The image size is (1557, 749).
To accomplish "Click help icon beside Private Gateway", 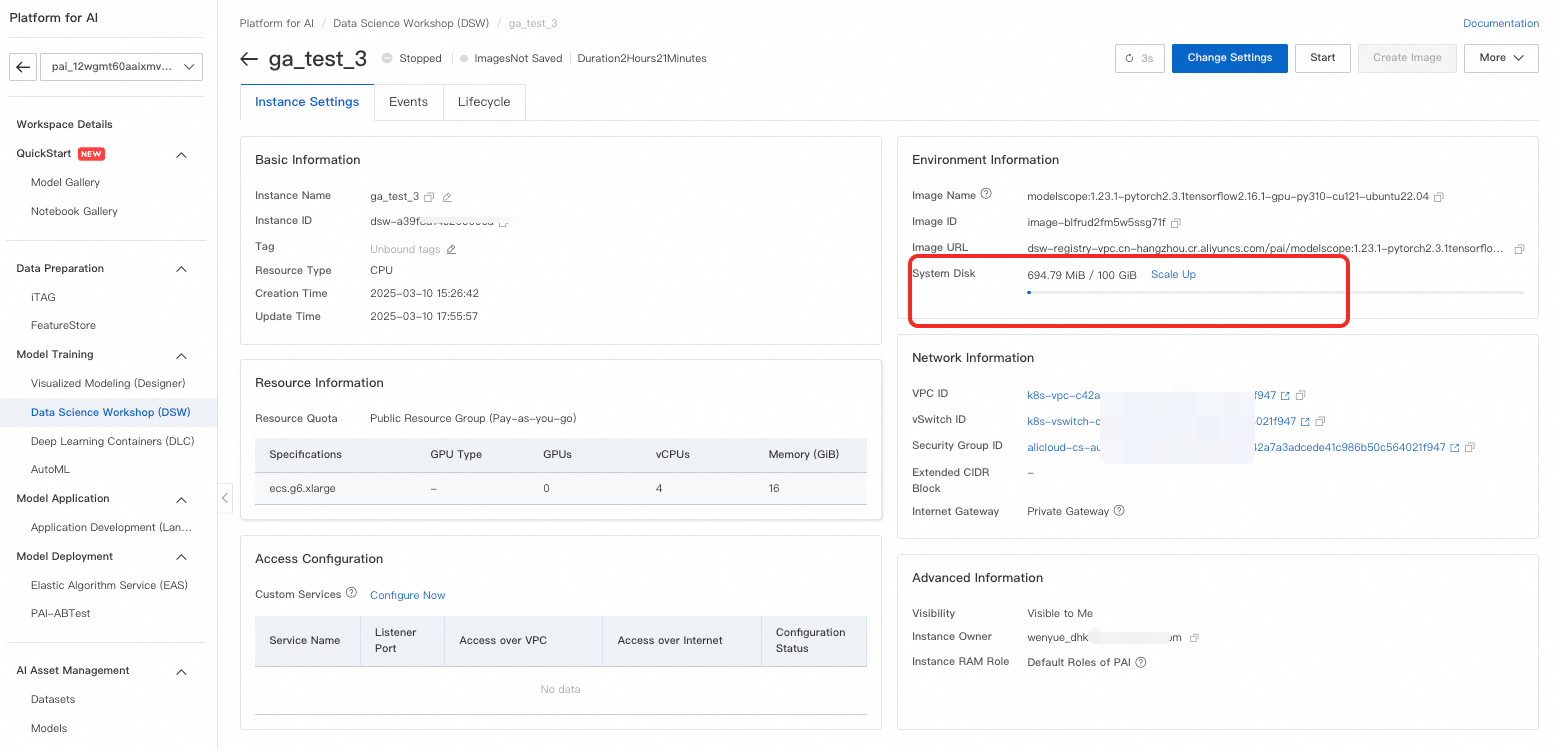I will pos(1119,511).
